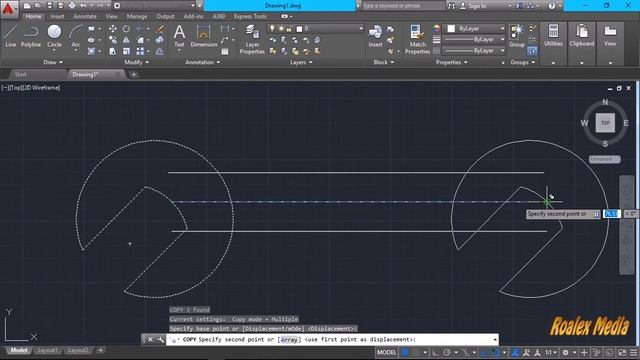Open the annotation scale 1:1 dropdown

tap(551, 353)
